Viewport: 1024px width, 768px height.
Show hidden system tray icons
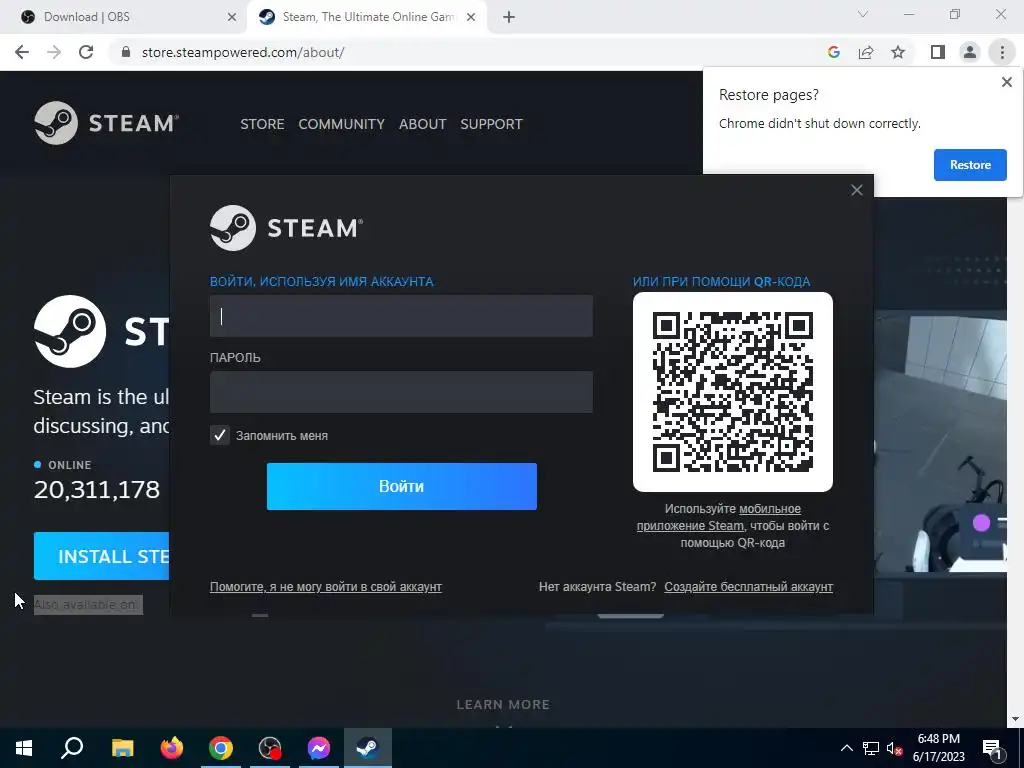pyautogui.click(x=846, y=748)
